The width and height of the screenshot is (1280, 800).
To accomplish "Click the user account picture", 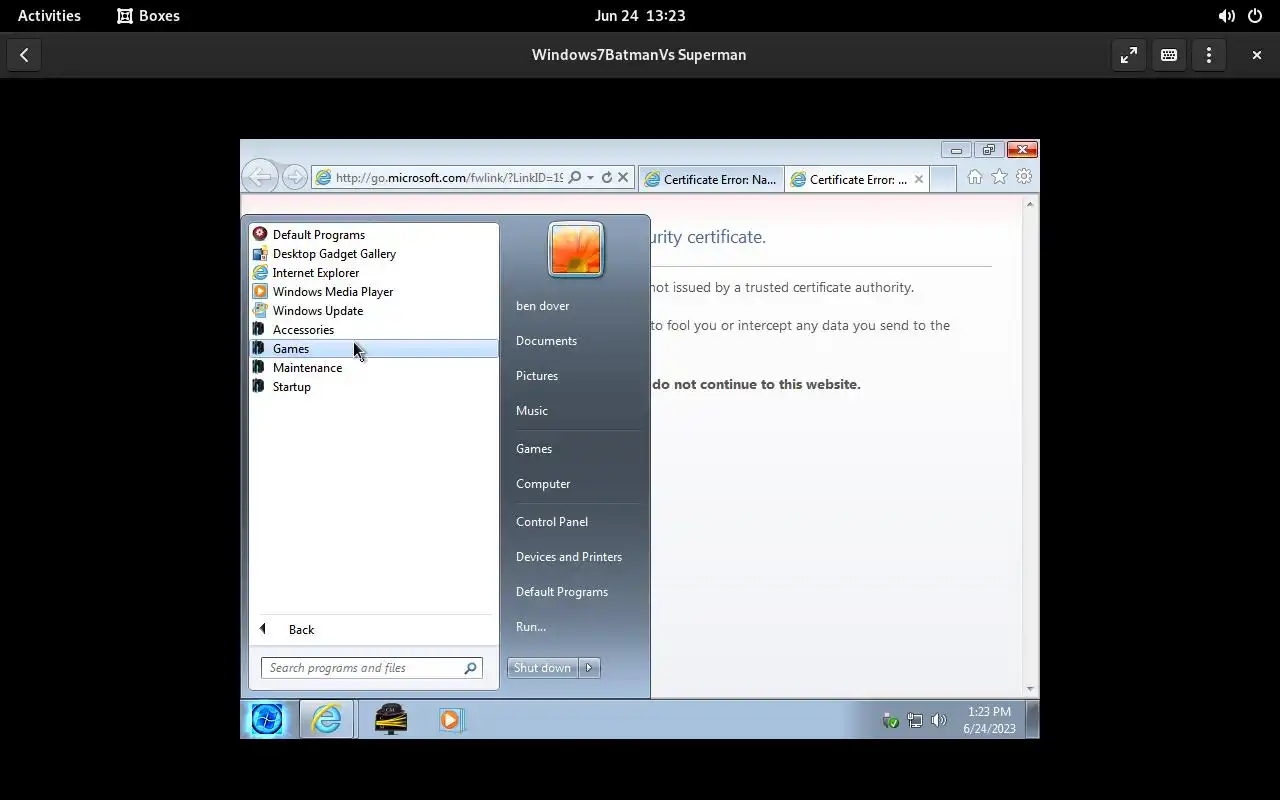I will (x=576, y=249).
